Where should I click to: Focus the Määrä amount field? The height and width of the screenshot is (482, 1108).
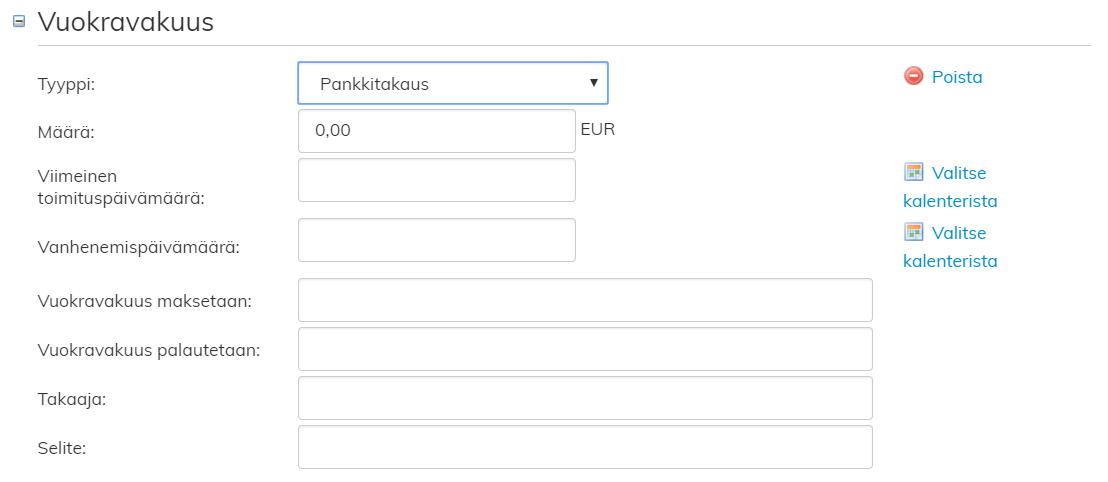pos(437,131)
